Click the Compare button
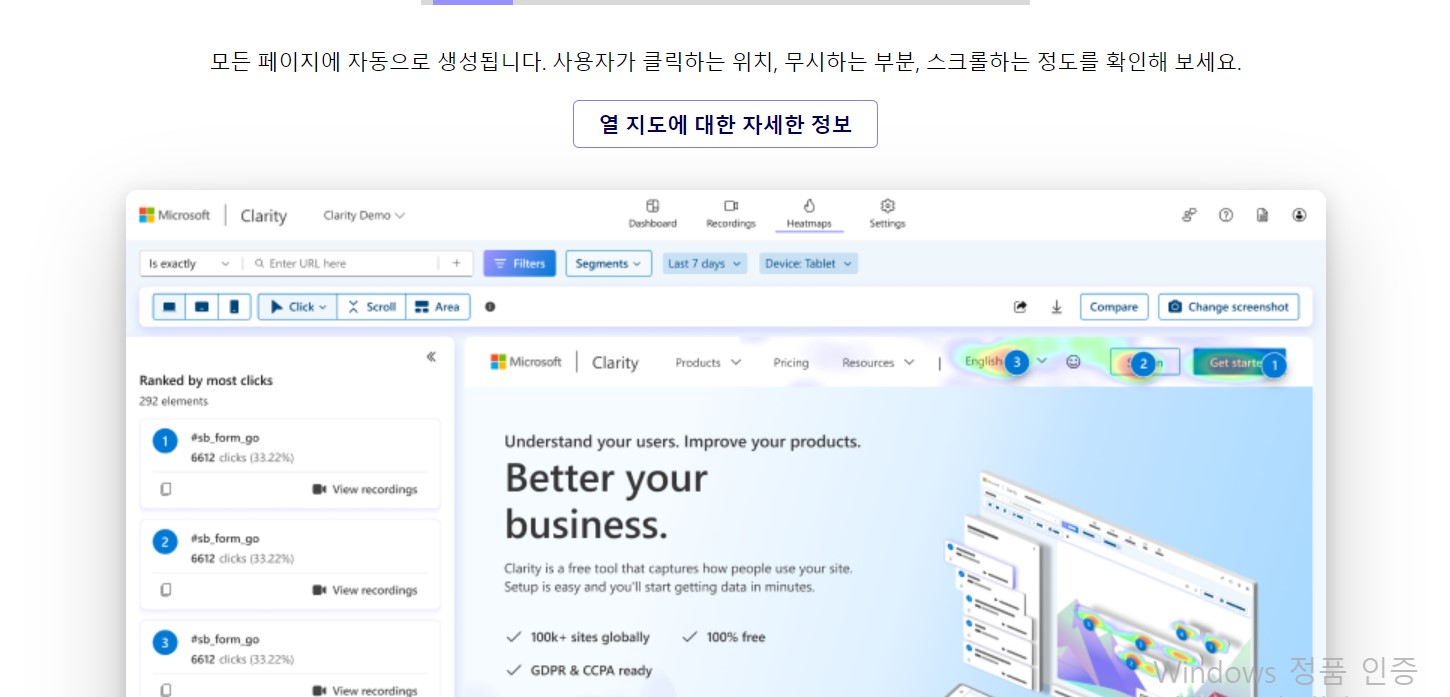Screen dimensions: 1450x697 [1113, 307]
